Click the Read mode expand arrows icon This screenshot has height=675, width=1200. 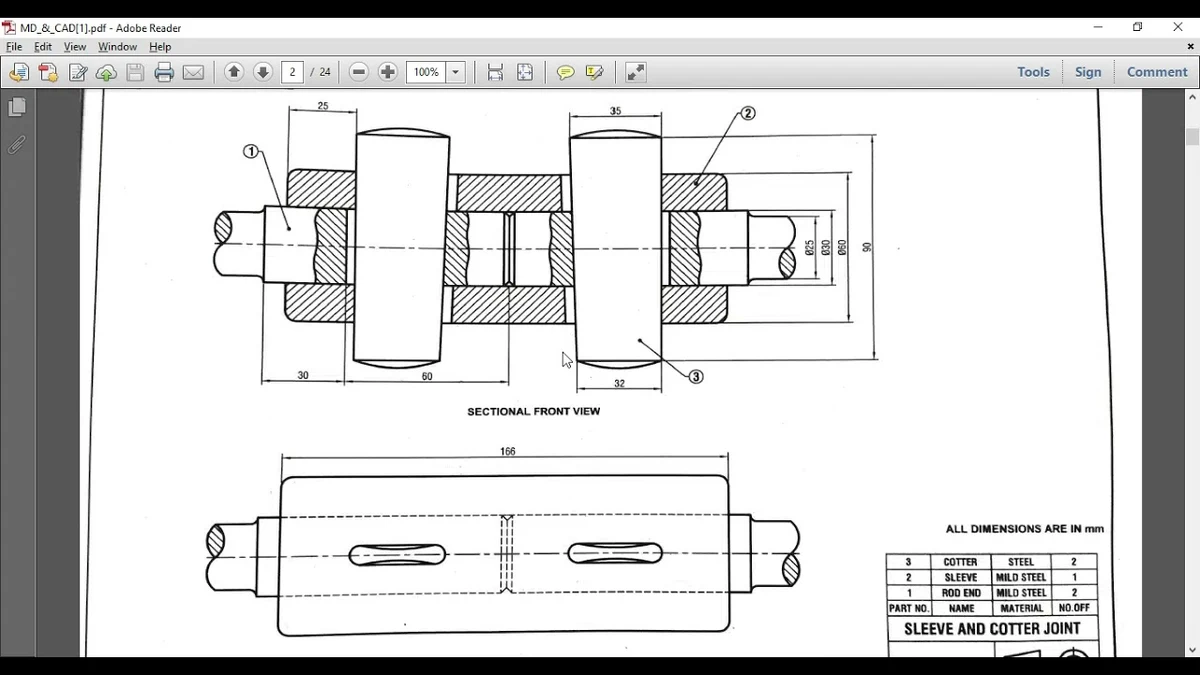(x=636, y=72)
